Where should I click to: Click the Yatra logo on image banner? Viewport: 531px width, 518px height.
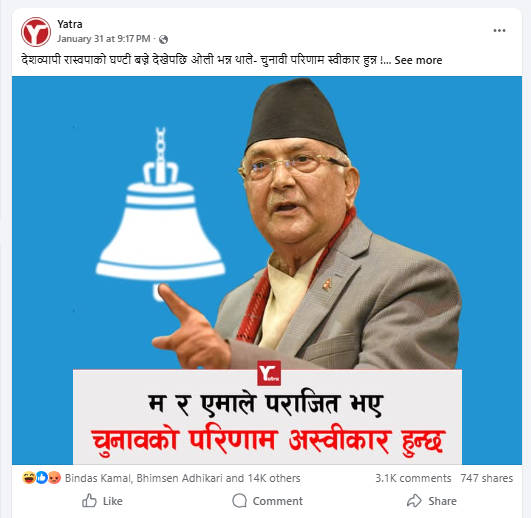click(269, 373)
